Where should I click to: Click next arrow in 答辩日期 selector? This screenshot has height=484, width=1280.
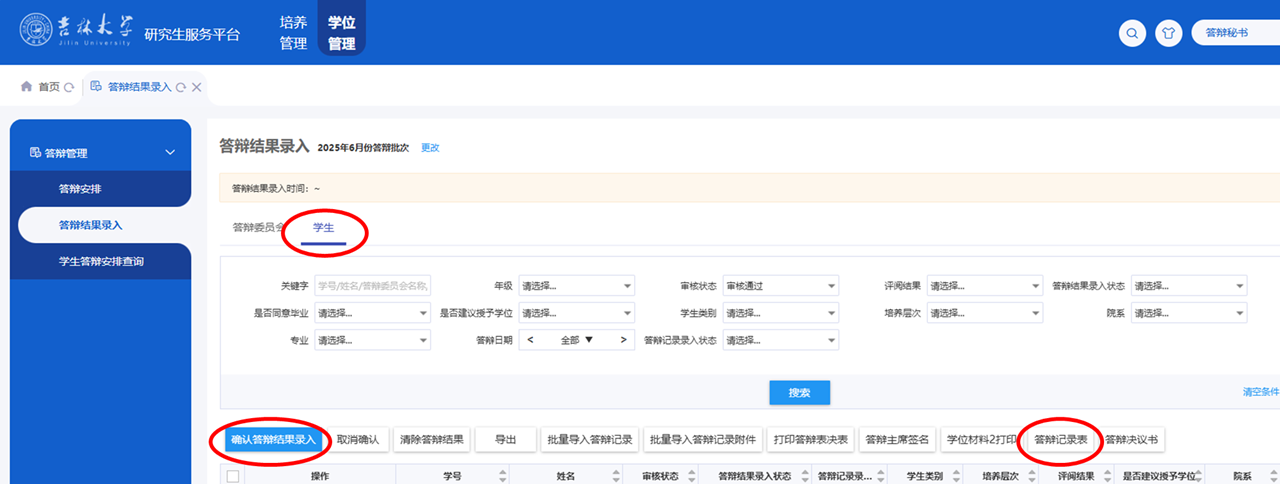(x=624, y=340)
